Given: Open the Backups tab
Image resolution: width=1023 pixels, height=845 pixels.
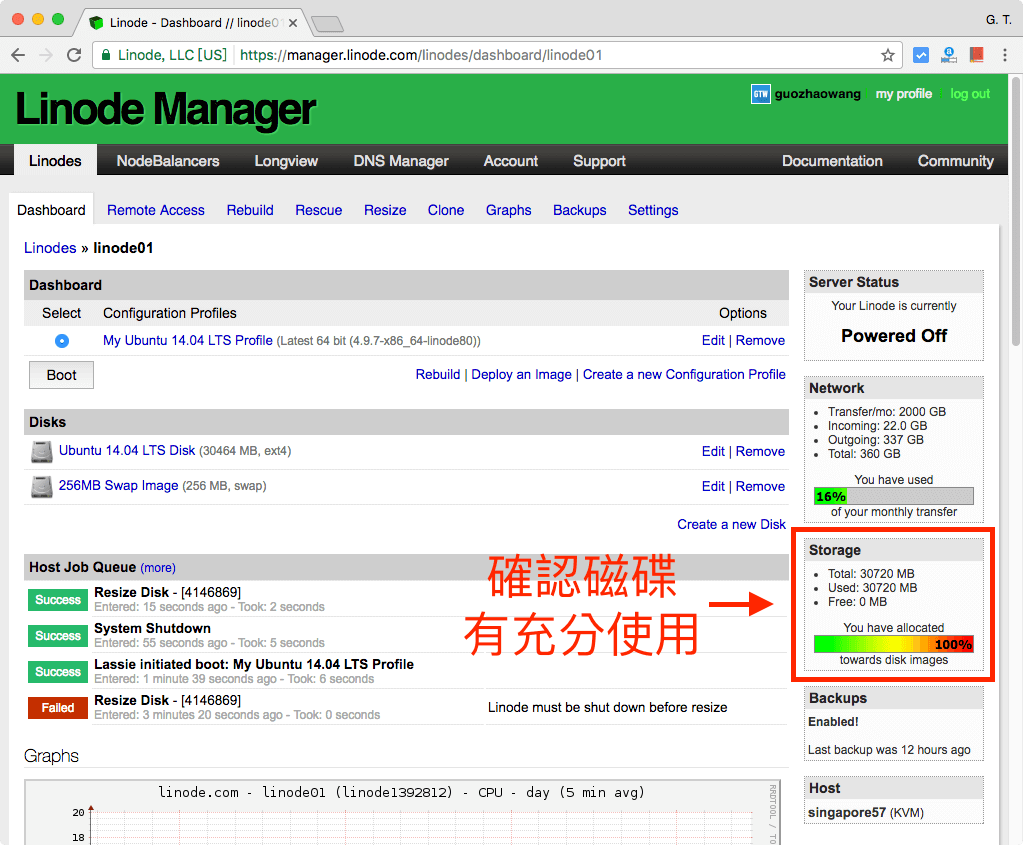Looking at the screenshot, I should pos(579,210).
